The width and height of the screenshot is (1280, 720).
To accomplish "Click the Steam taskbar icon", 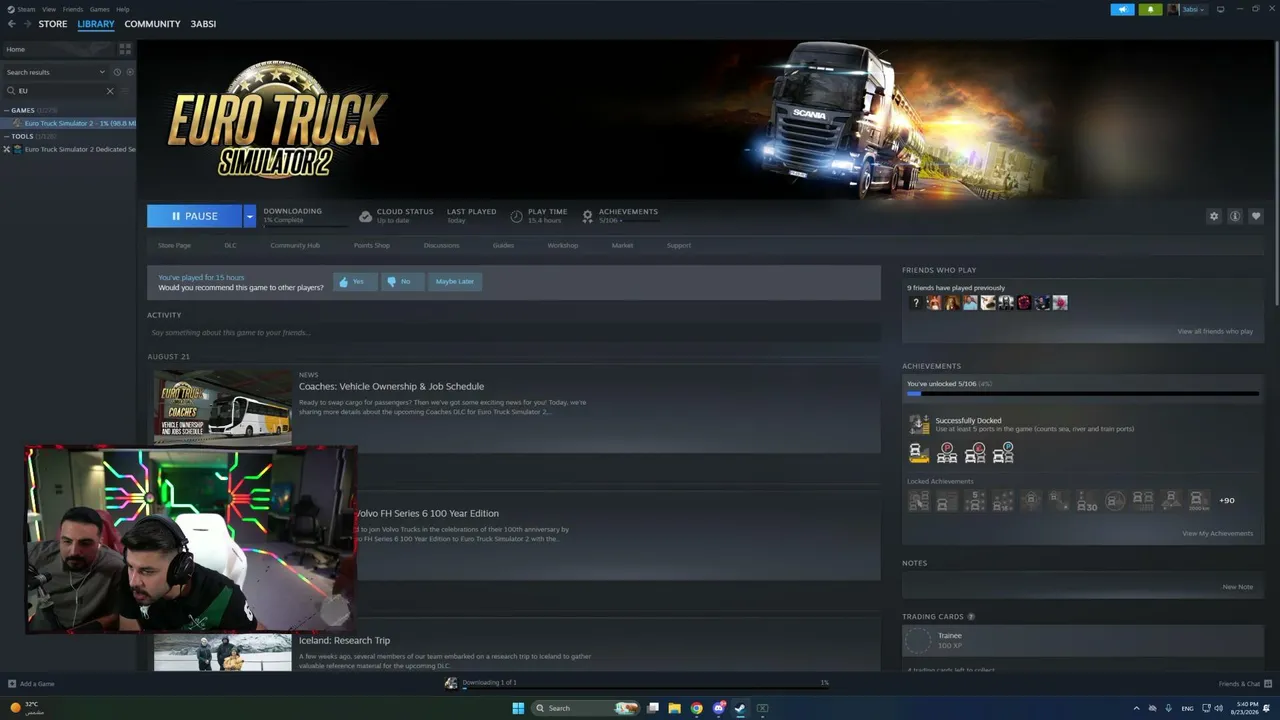I will pyautogui.click(x=740, y=708).
